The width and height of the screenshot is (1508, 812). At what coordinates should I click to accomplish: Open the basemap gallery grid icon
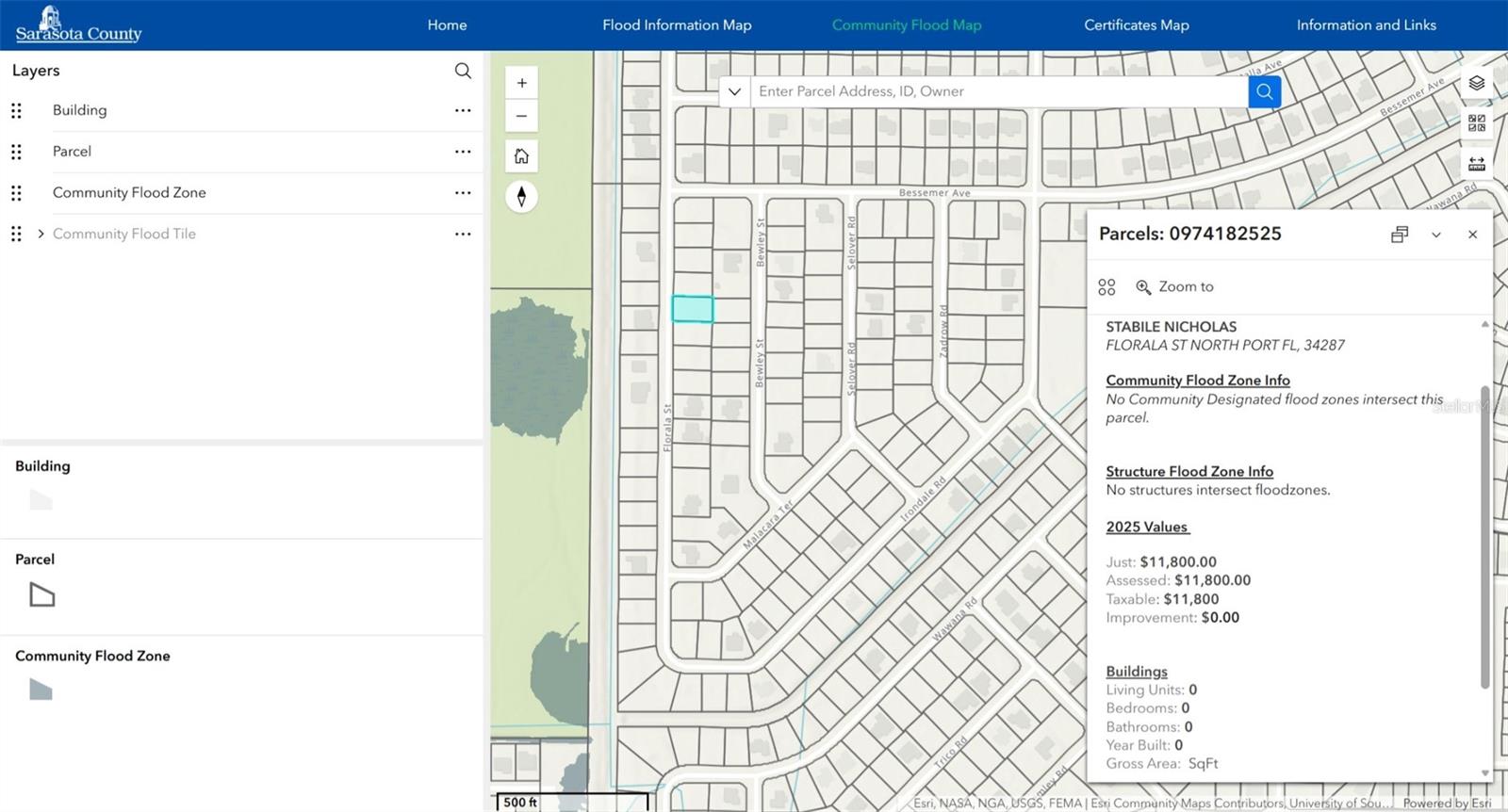(1476, 123)
